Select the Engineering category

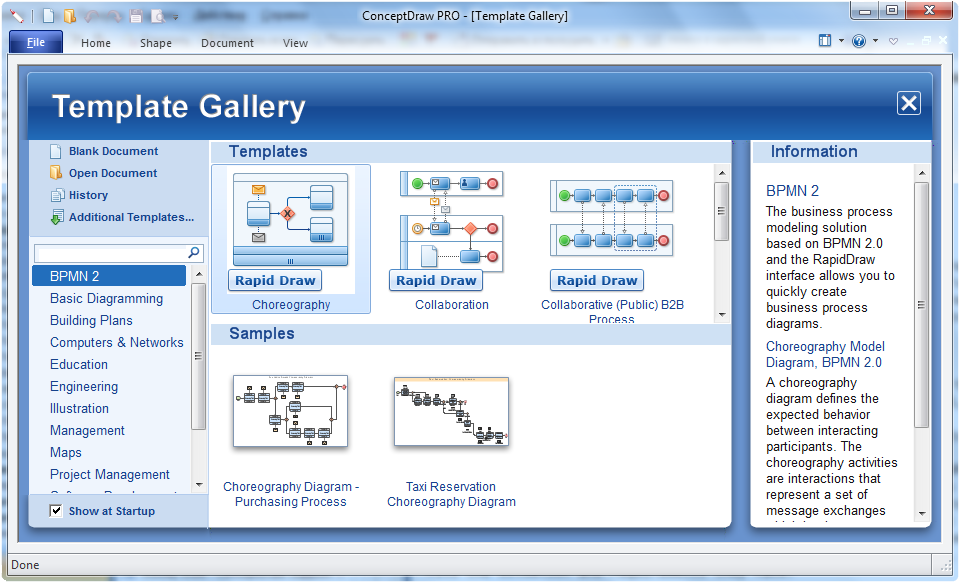(84, 386)
